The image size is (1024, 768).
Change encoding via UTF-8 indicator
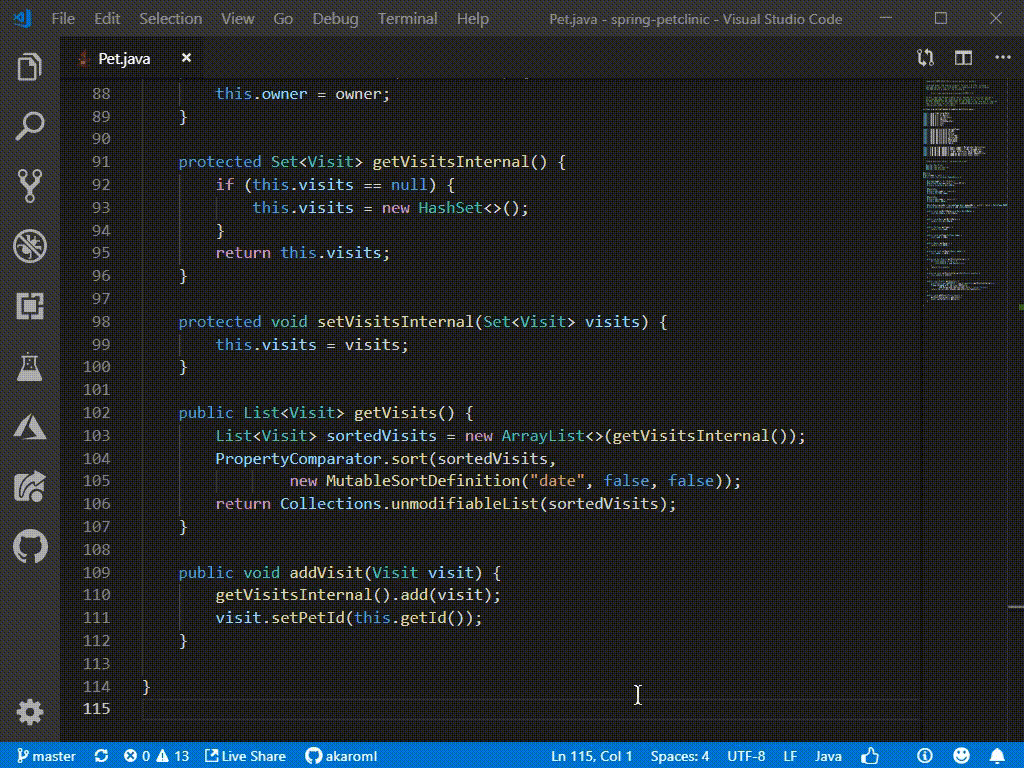(x=746, y=756)
